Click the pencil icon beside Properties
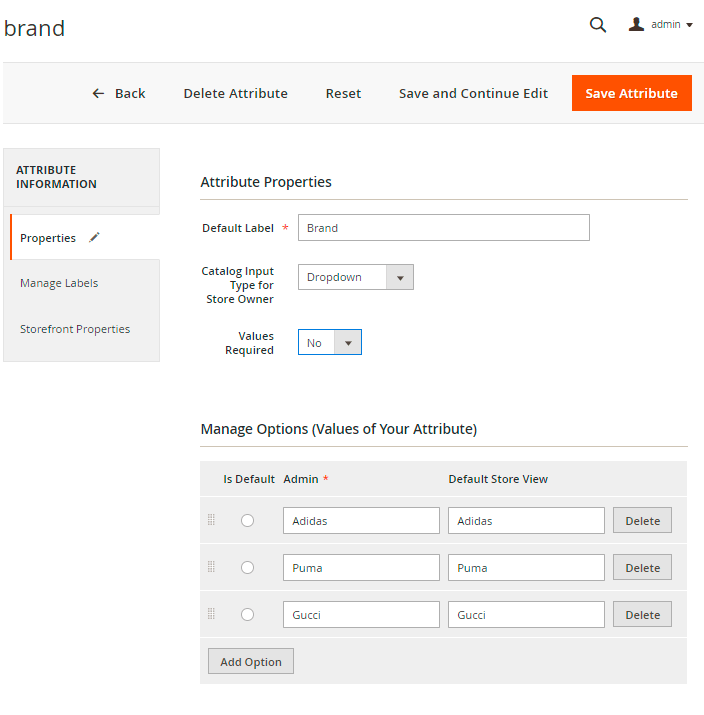Screen dimensions: 704x715 click(95, 238)
